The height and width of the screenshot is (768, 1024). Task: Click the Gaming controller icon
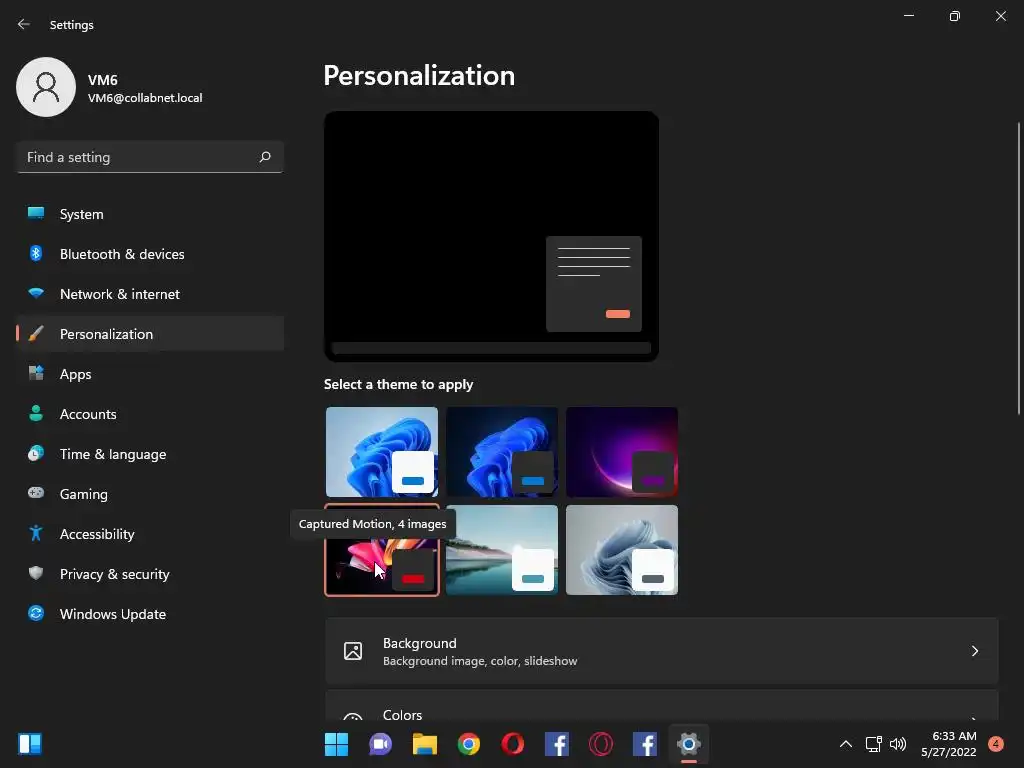[36, 493]
